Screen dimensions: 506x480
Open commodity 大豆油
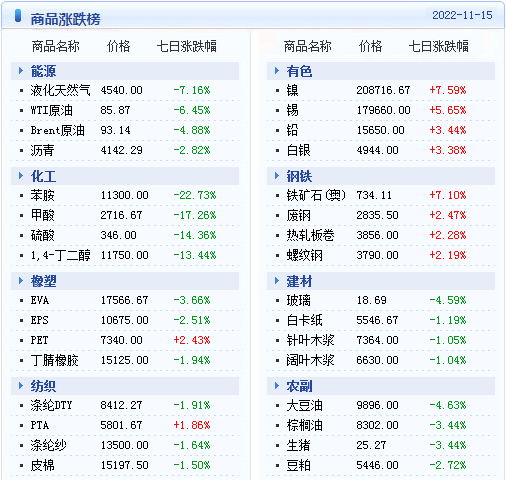coord(304,405)
